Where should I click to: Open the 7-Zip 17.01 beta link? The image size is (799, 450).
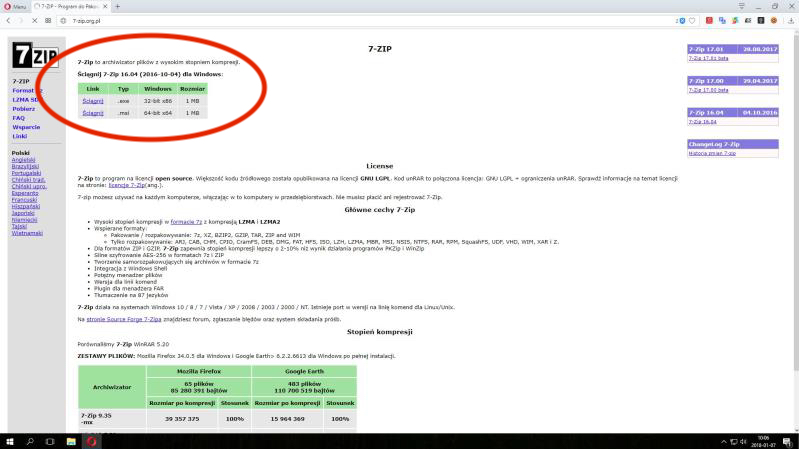coord(708,58)
